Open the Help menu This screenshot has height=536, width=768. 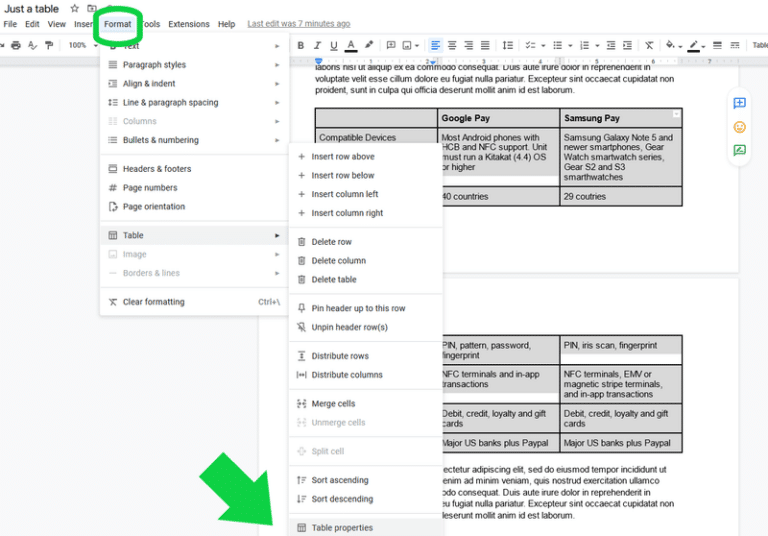coord(226,24)
